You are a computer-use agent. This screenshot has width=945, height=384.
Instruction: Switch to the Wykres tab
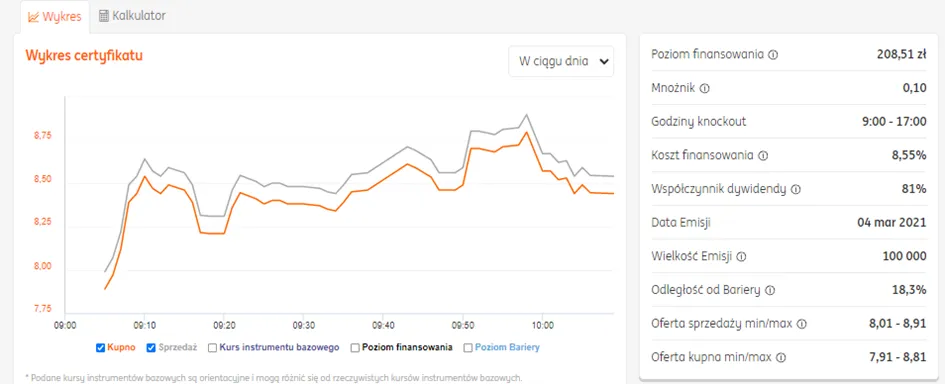pos(55,17)
